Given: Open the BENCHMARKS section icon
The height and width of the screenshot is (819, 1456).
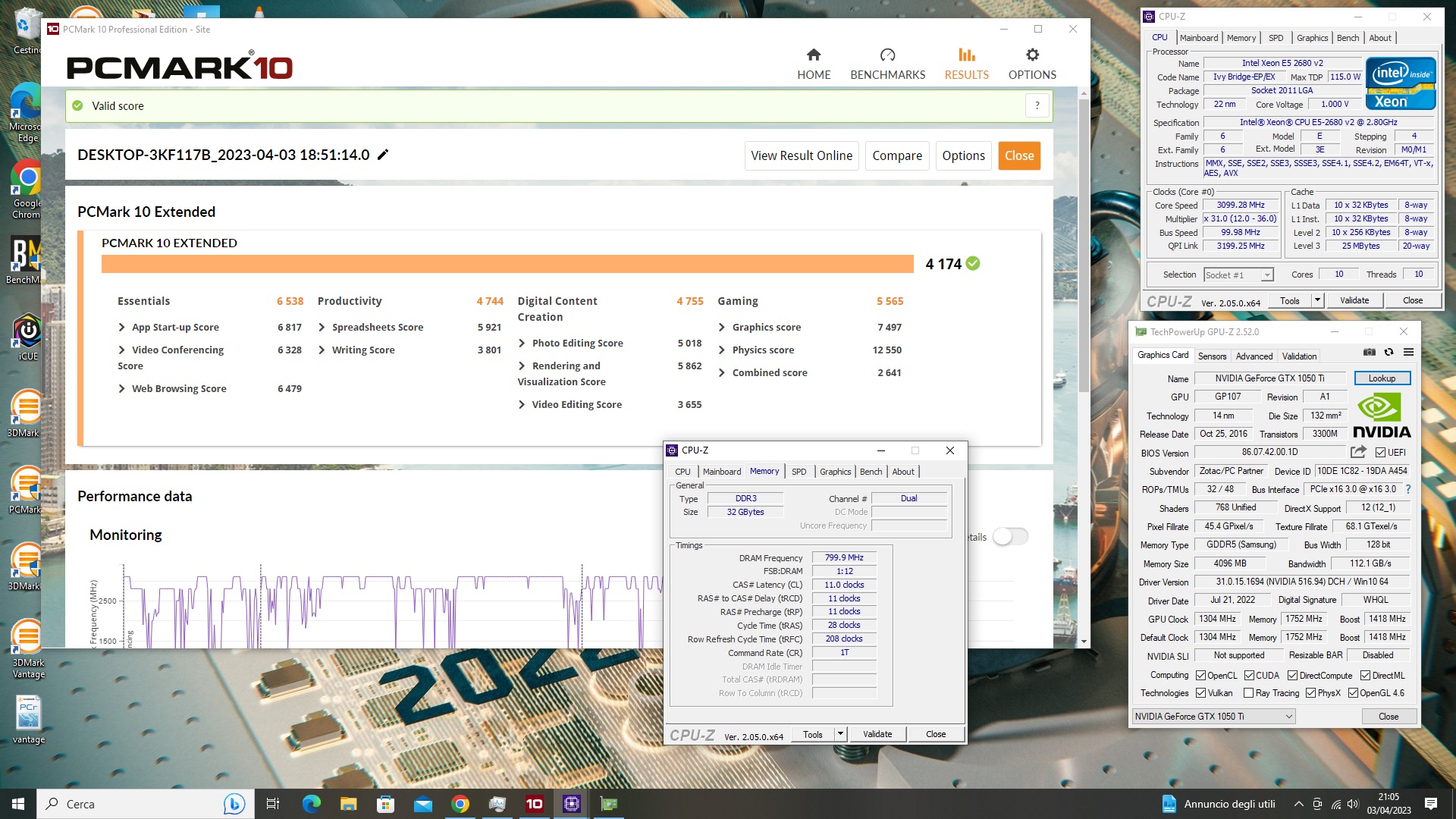Looking at the screenshot, I should (888, 55).
